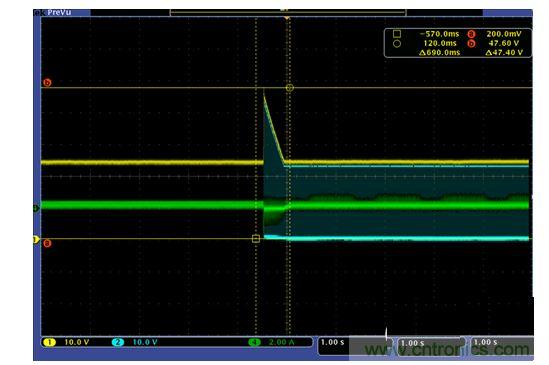The height and width of the screenshot is (365, 549).
Task: Click the record overview bar at top
Action: click(288, 13)
